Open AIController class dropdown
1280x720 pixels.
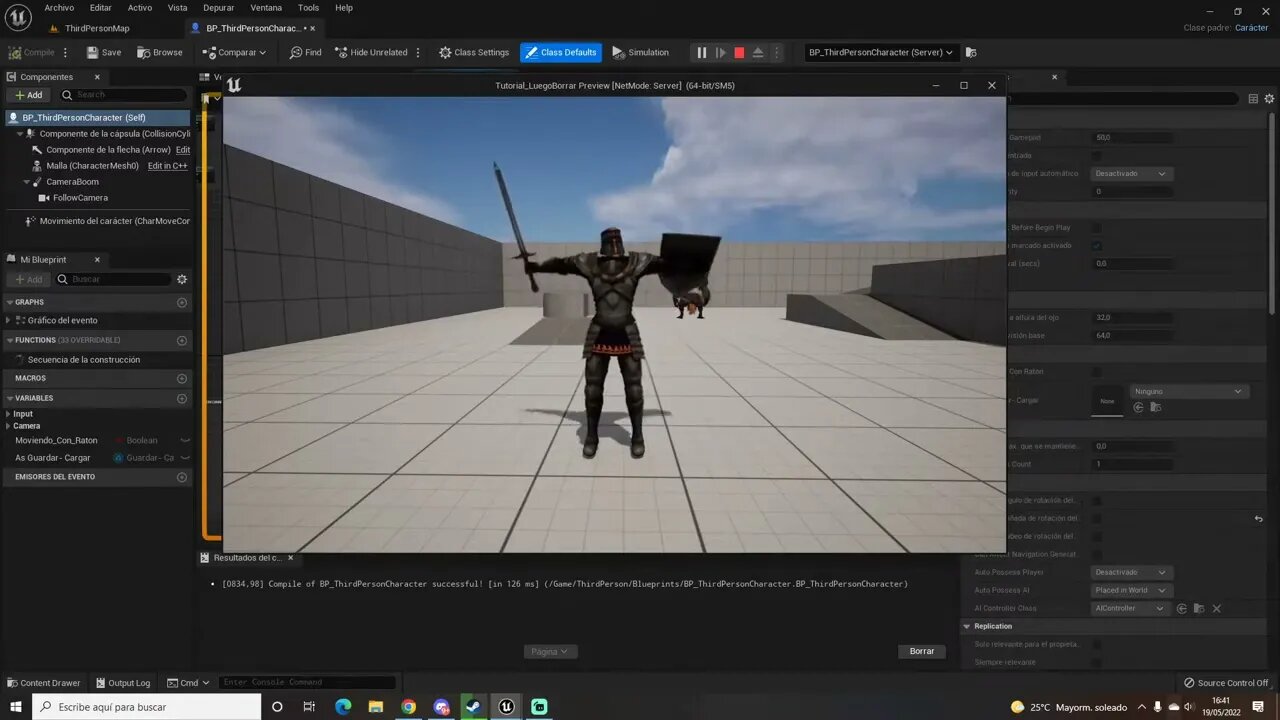(x=1131, y=608)
